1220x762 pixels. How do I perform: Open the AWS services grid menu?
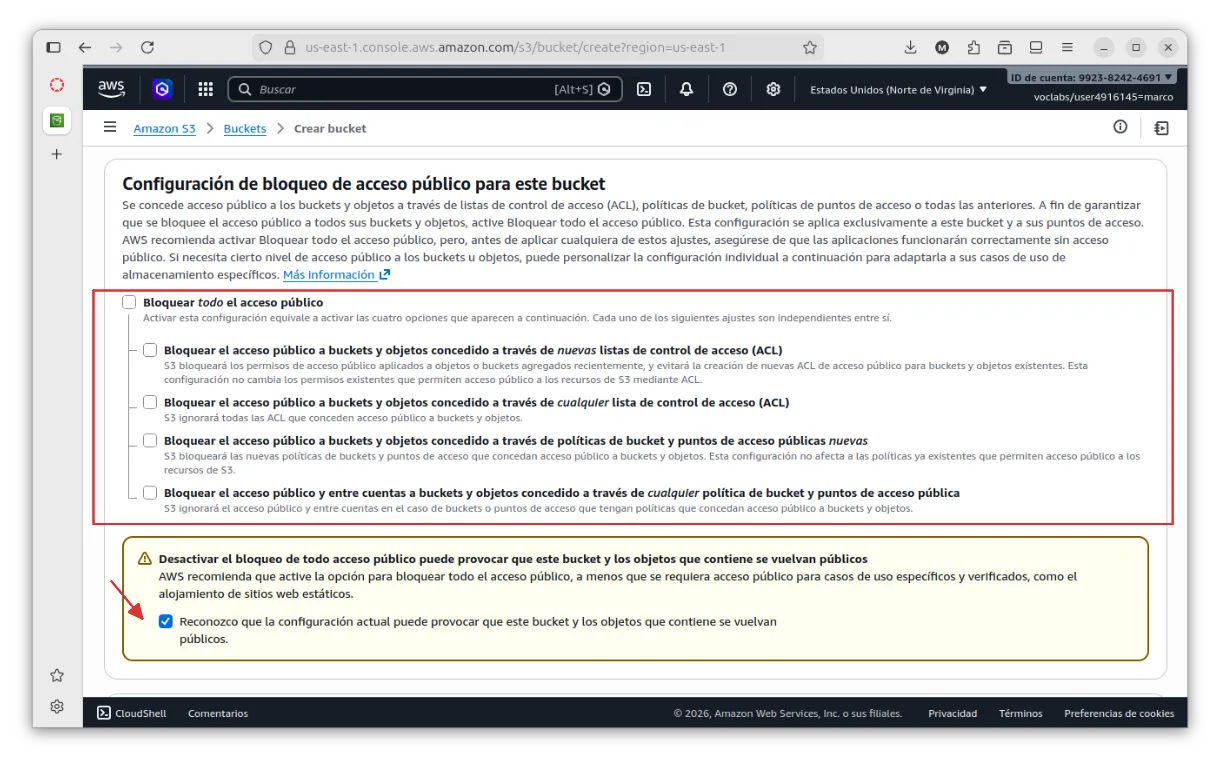pos(206,89)
